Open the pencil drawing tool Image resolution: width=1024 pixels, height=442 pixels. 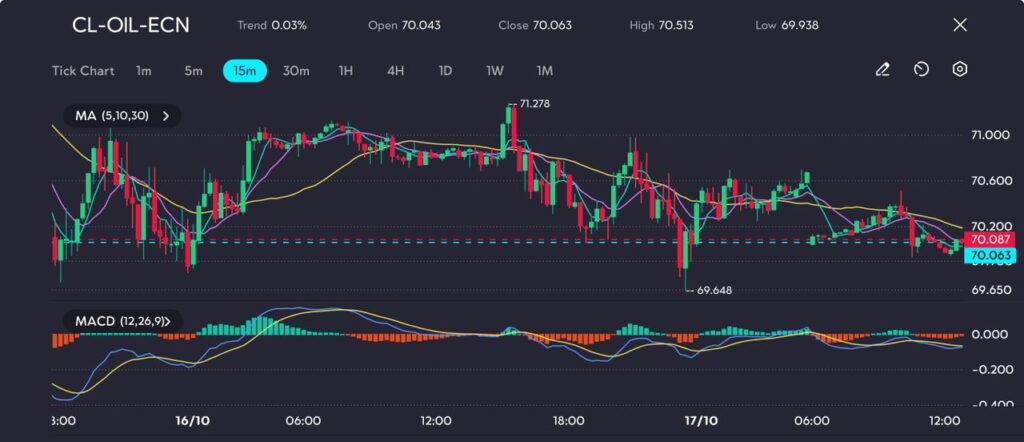[882, 70]
